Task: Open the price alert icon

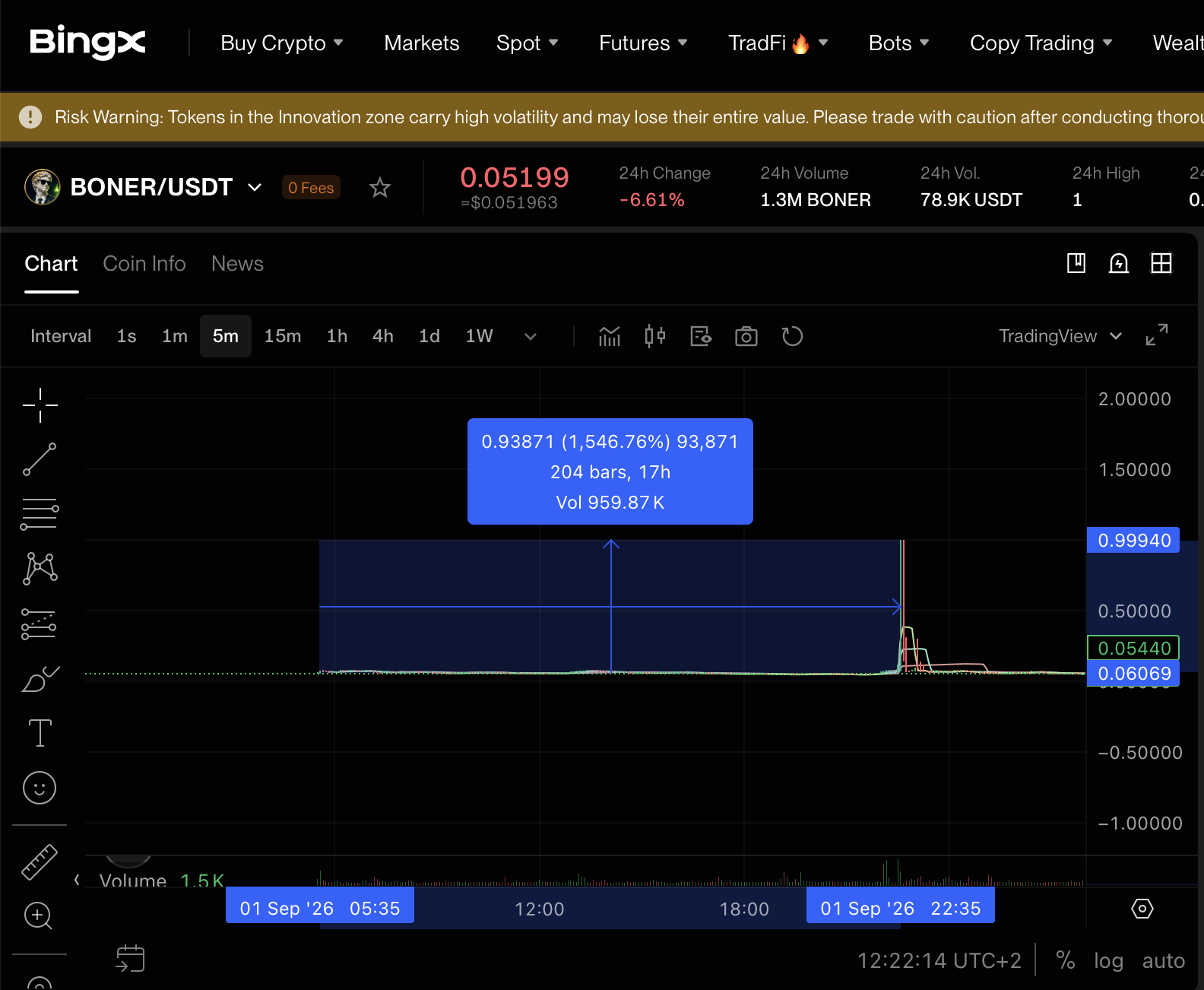Action: tap(1119, 263)
